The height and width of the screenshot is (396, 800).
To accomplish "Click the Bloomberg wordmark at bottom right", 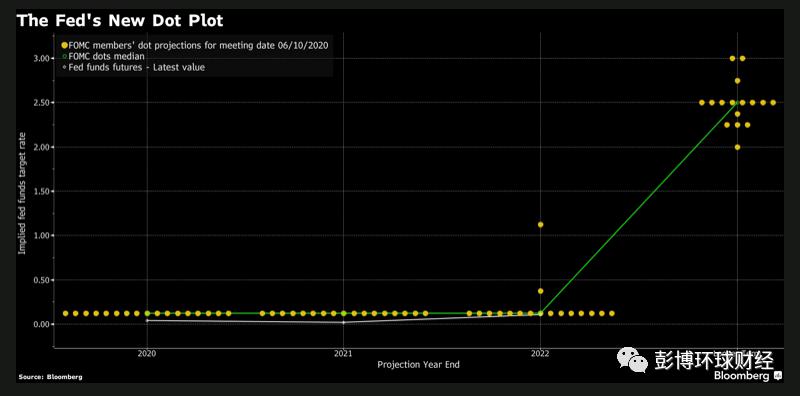I will click(x=741, y=376).
